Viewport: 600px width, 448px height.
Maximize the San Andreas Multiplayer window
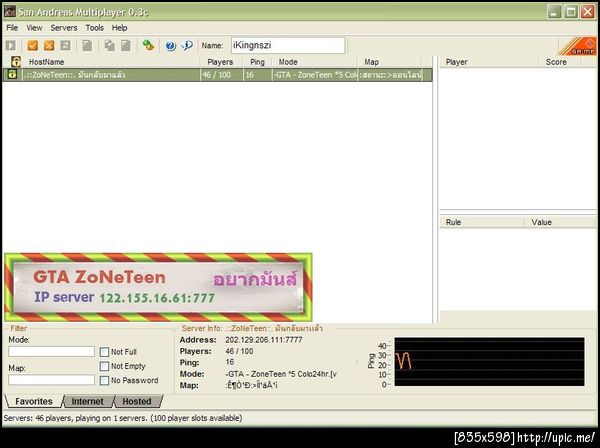571,12
